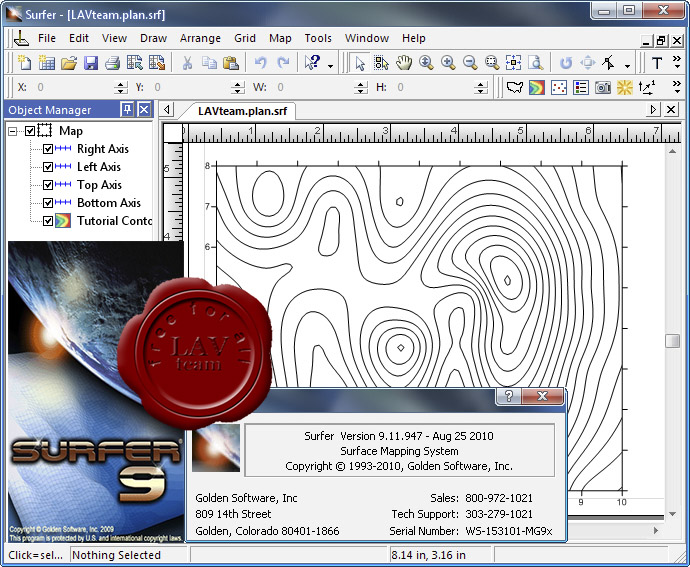Create a new vector map
The width and height of the screenshot is (690, 567).
647,88
